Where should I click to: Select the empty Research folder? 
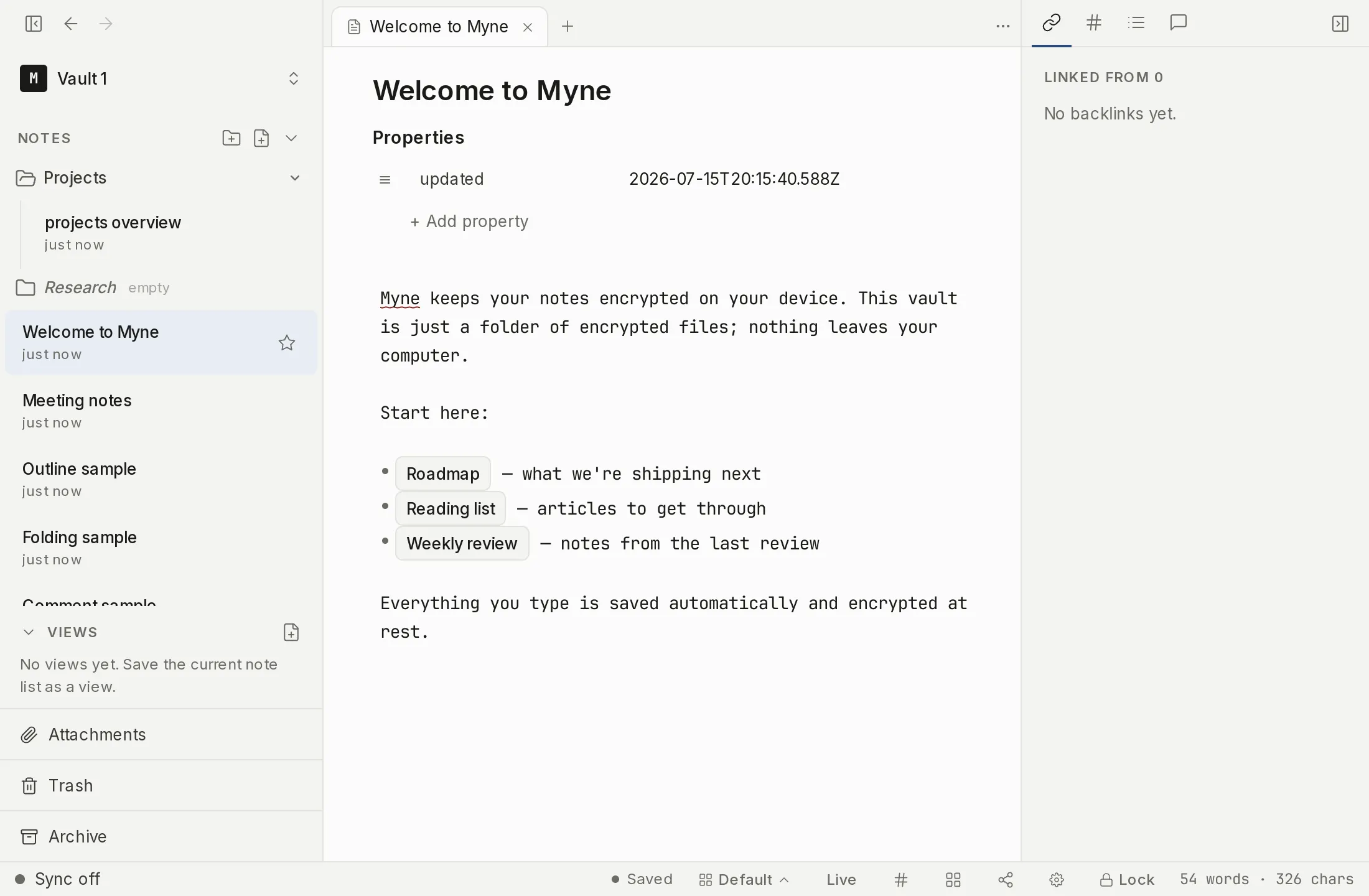(161, 287)
